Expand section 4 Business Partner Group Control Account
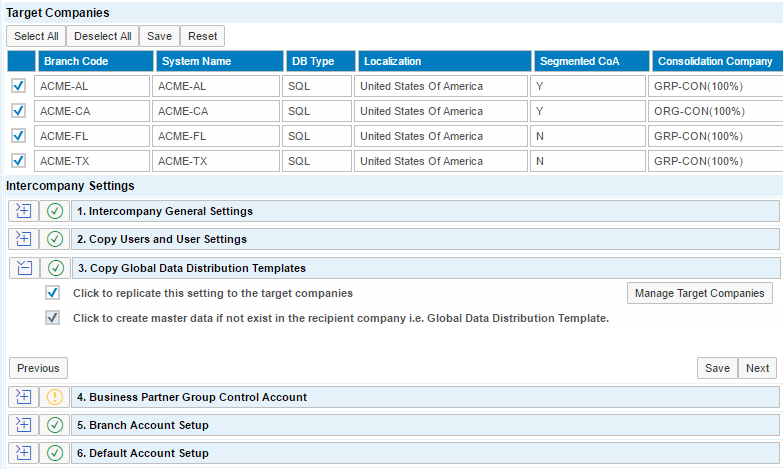The image size is (783, 469). click(24, 397)
